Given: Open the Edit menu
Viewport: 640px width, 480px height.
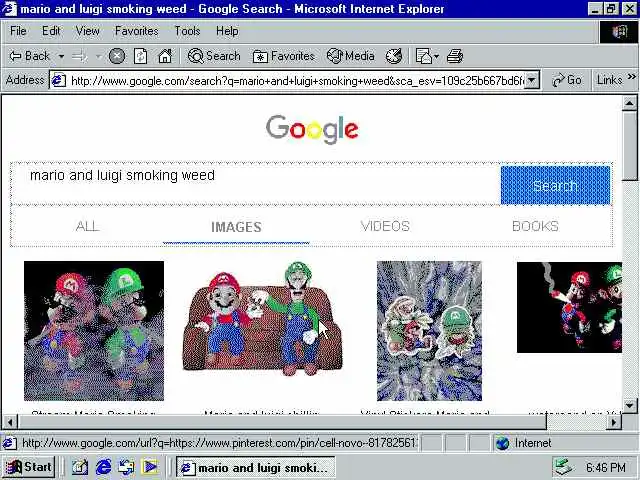Looking at the screenshot, I should coord(51,31).
